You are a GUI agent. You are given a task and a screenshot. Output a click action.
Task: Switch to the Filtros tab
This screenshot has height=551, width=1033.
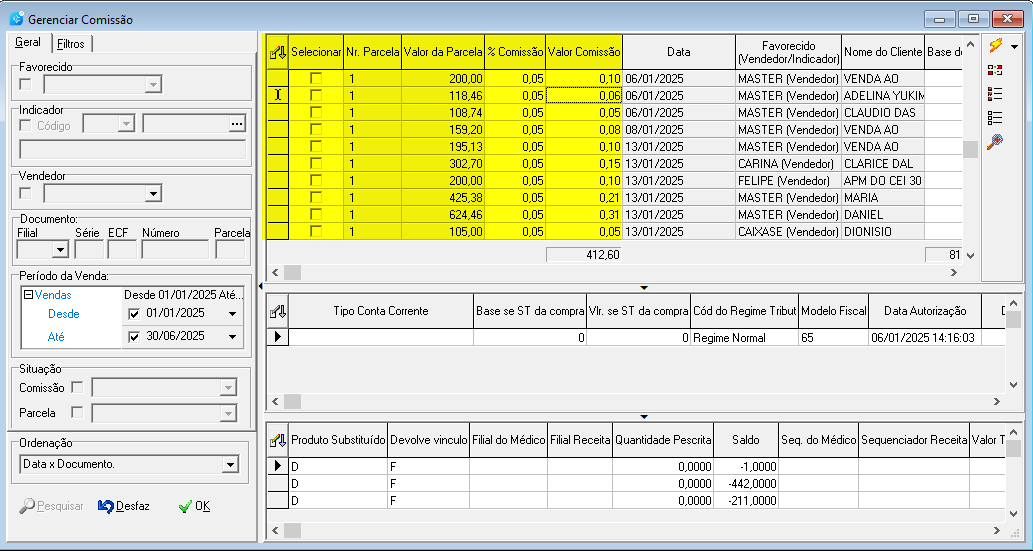(x=70, y=44)
